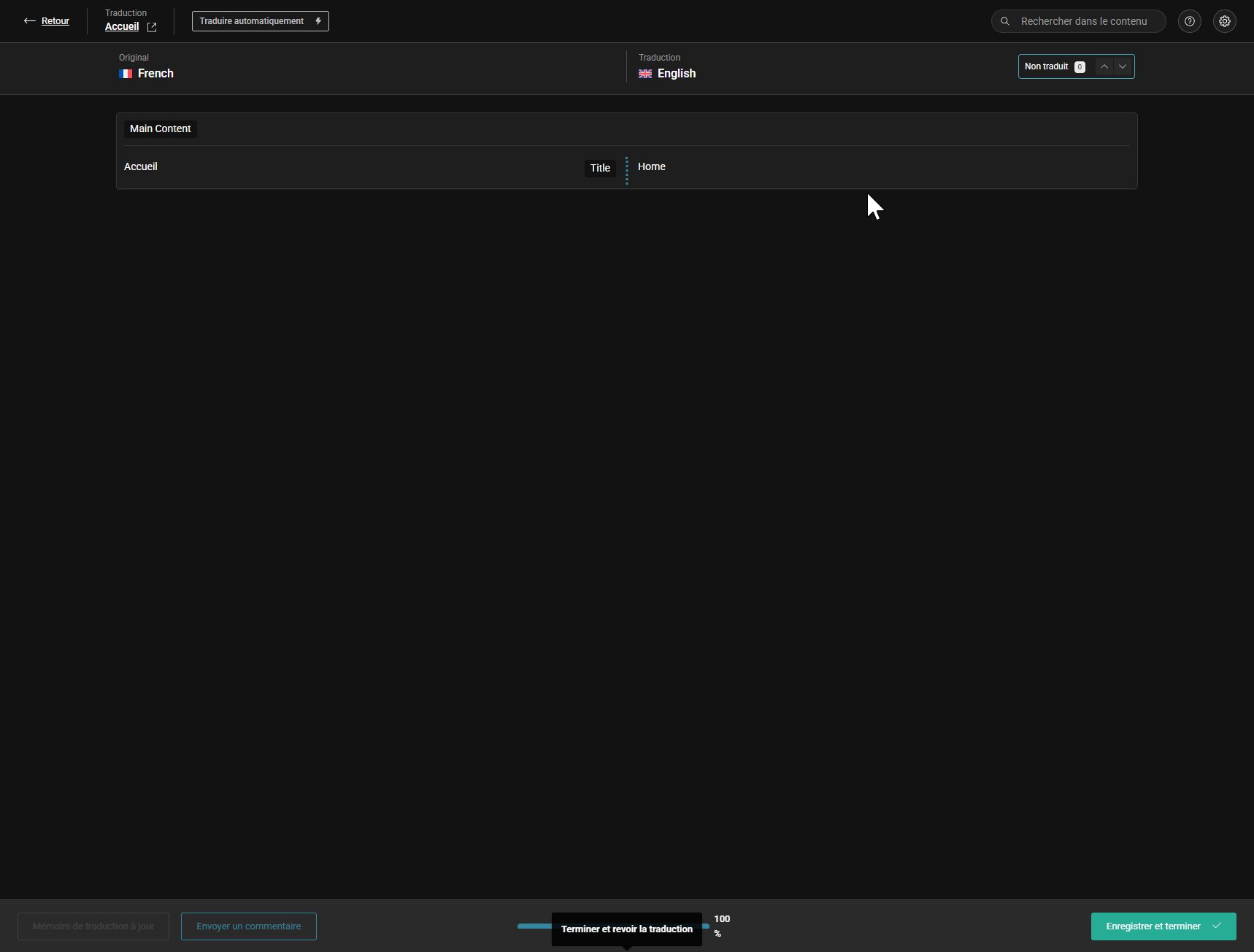The height and width of the screenshot is (952, 1254).
Task: Click the back arrow icon beside Retour
Action: tap(30, 21)
